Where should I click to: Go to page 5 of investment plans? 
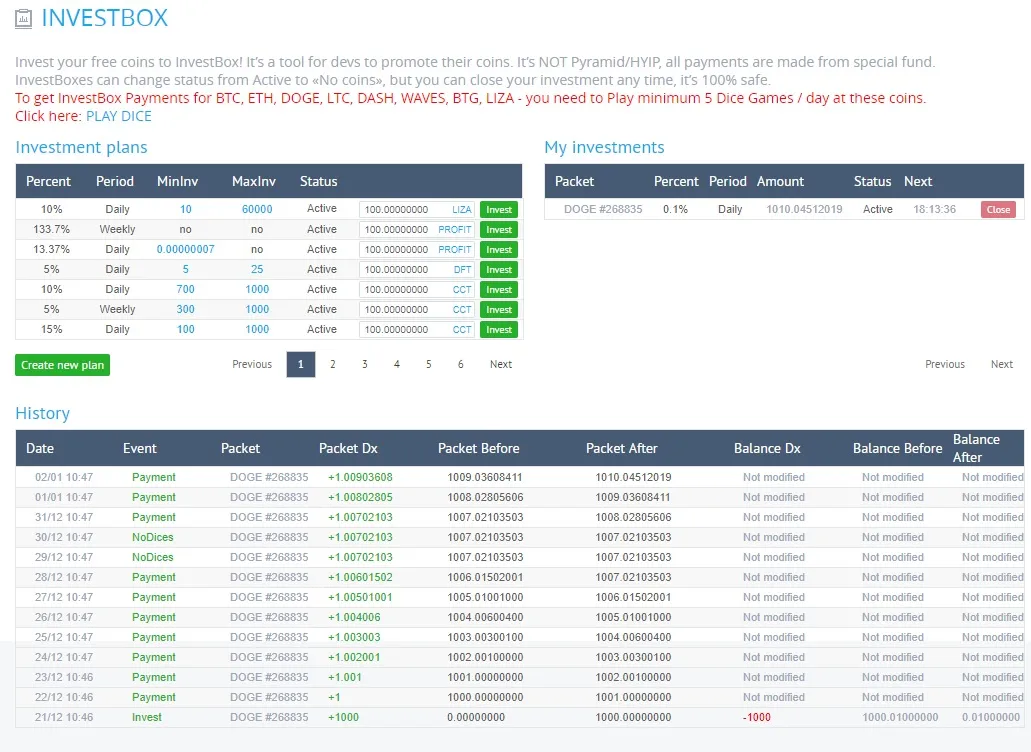(x=429, y=364)
